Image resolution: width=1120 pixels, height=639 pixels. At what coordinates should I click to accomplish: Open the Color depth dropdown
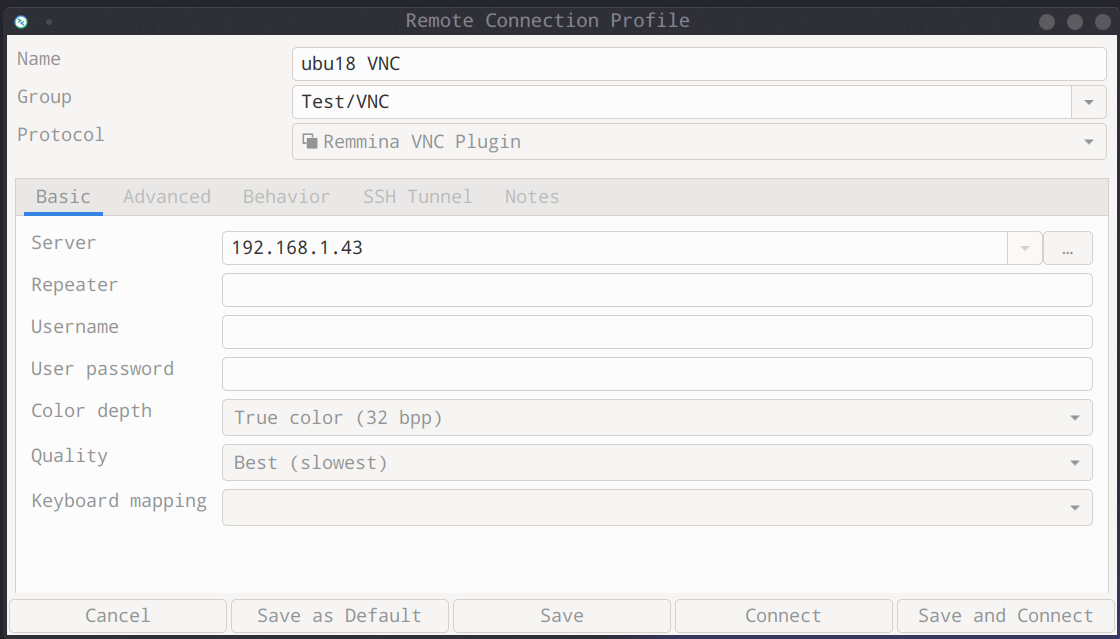click(656, 418)
